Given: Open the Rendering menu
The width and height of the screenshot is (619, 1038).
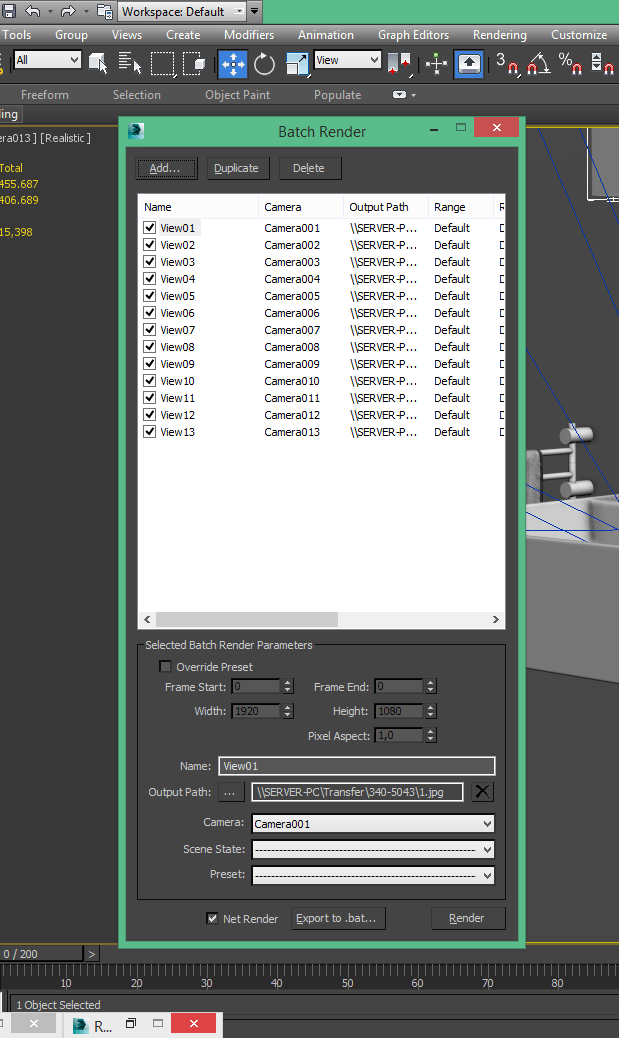Looking at the screenshot, I should pyautogui.click(x=499, y=35).
